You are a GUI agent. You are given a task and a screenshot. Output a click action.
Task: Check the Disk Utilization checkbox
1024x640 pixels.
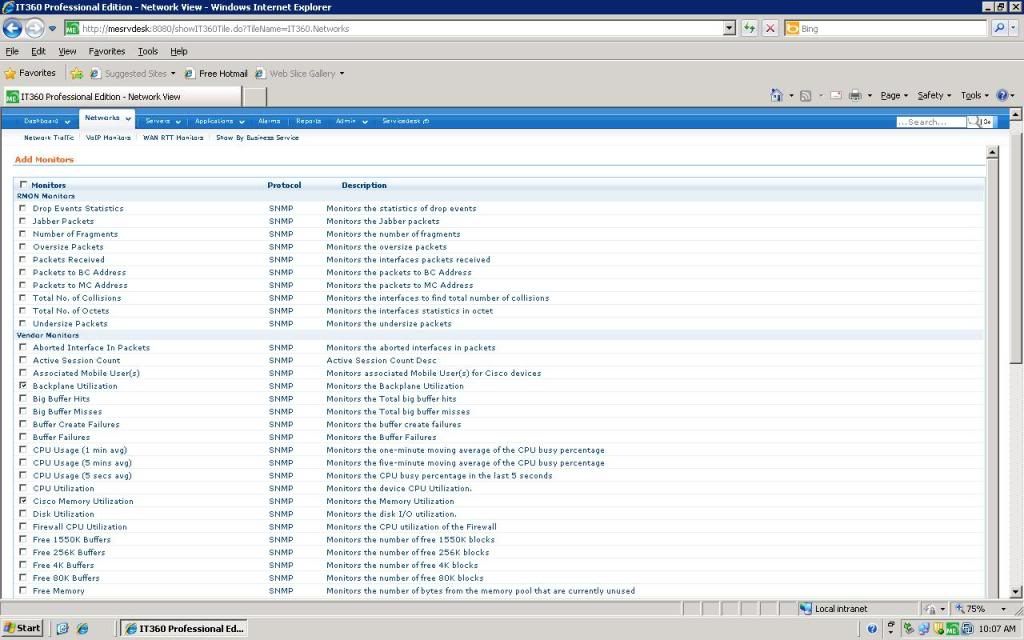tap(23, 513)
